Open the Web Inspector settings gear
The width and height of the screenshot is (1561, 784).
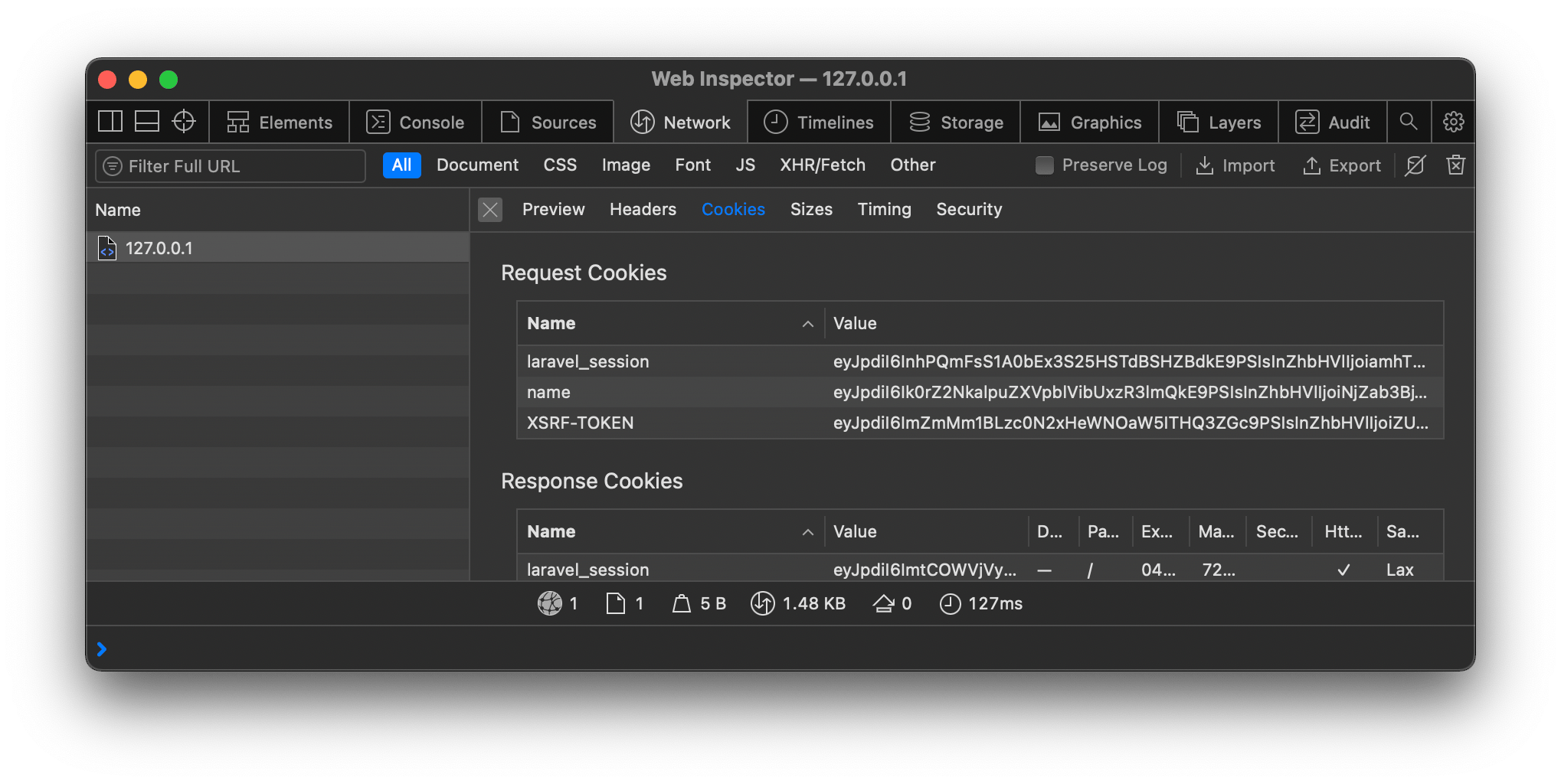point(1453,122)
